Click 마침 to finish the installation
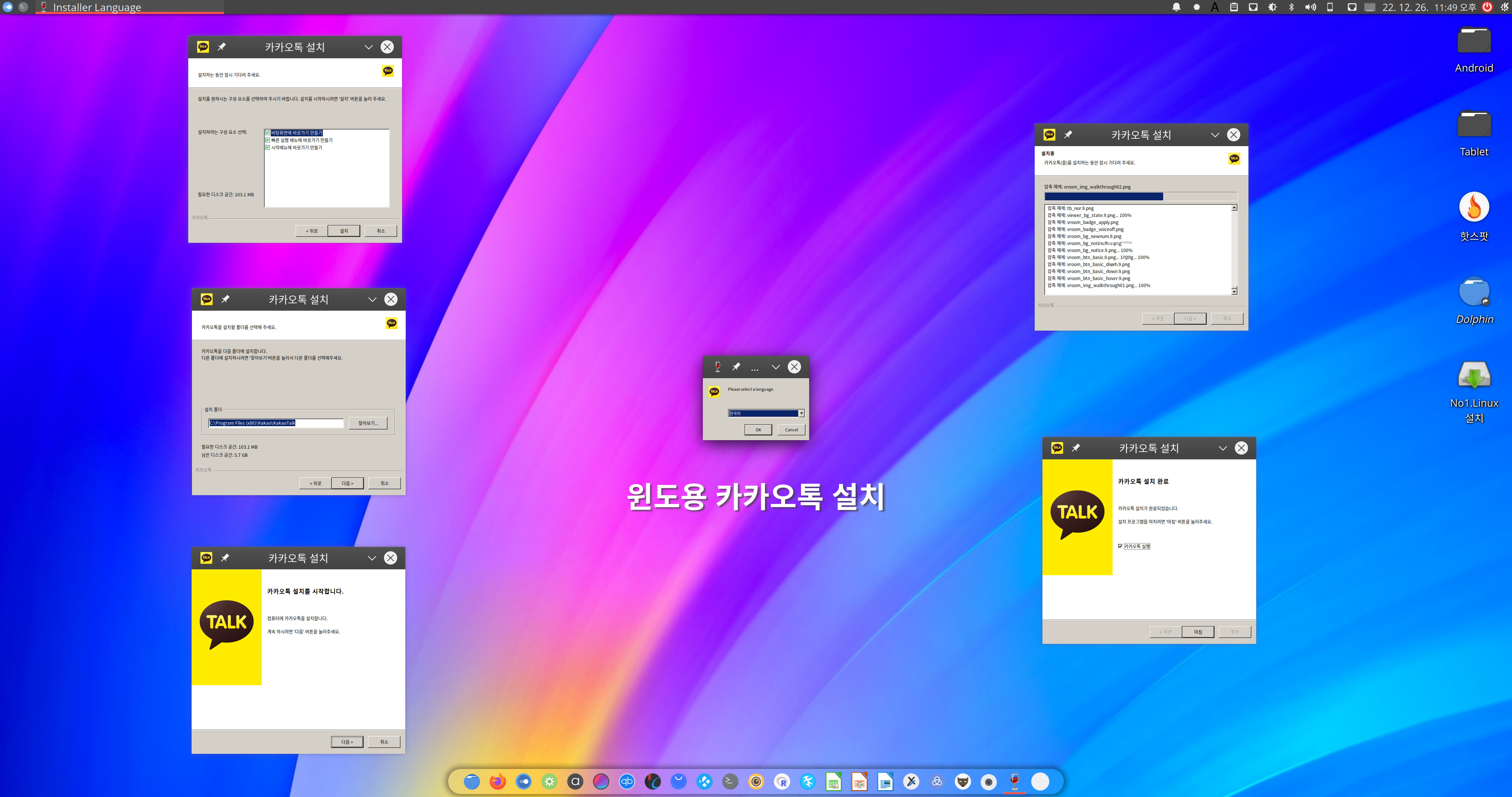The height and width of the screenshot is (797, 1512). tap(1198, 632)
